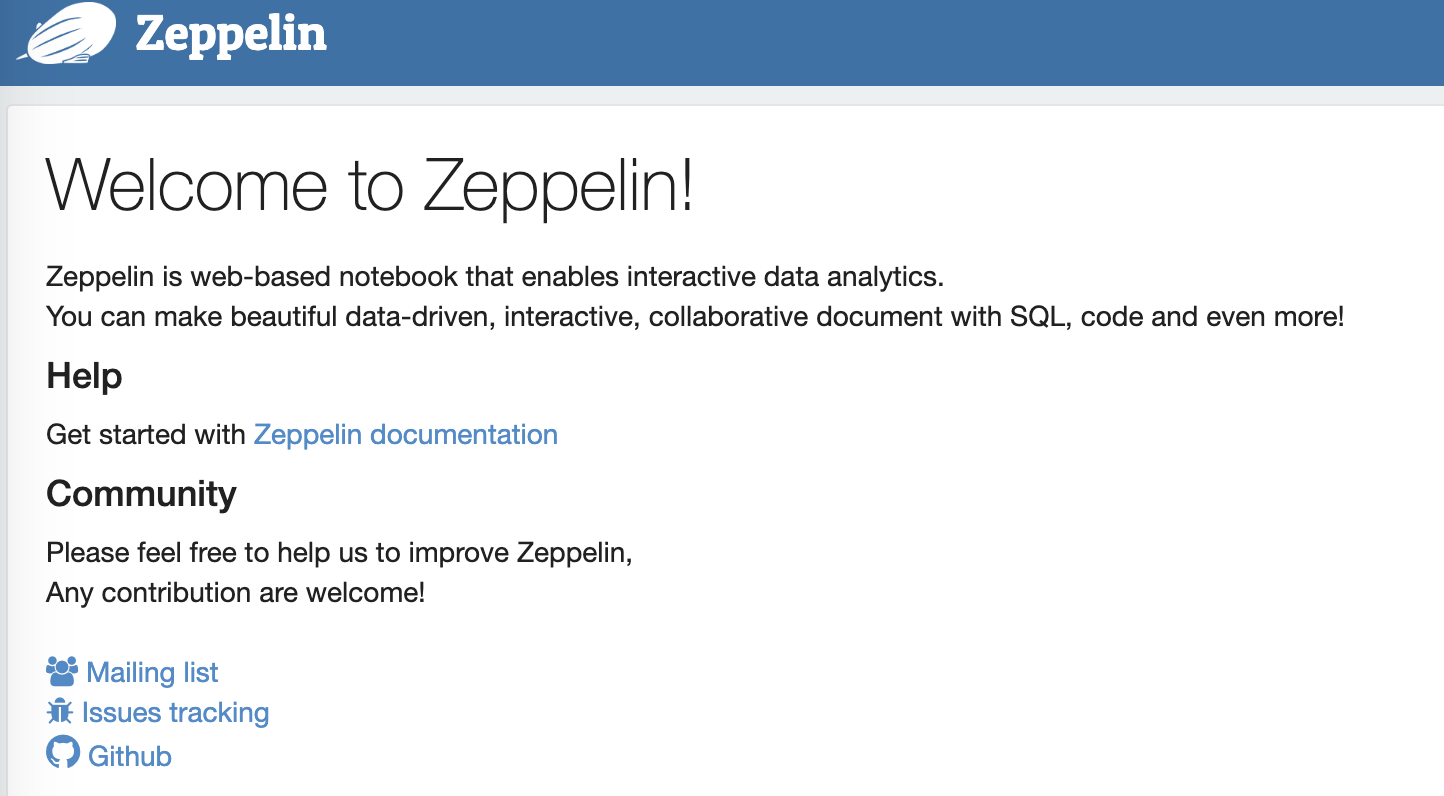Click the "Any contribution are welcome!" line

point(235,593)
